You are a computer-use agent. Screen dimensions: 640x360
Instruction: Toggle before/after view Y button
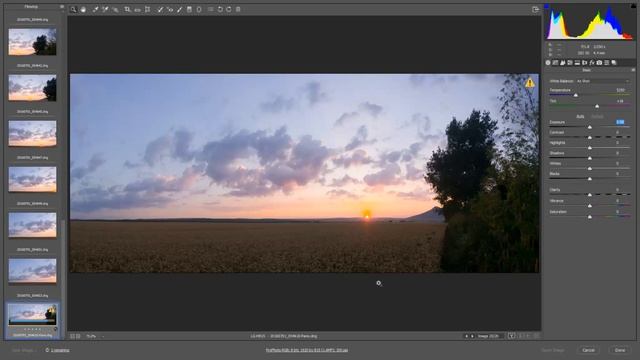(511, 336)
